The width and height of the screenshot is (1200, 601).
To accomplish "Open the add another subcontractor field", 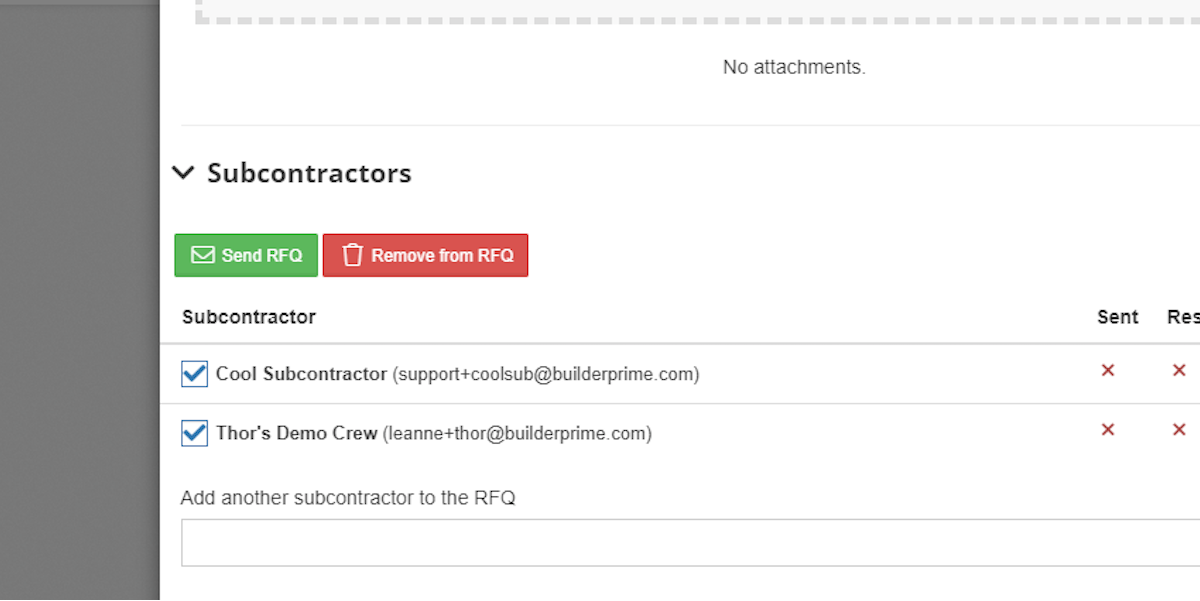I will point(690,542).
